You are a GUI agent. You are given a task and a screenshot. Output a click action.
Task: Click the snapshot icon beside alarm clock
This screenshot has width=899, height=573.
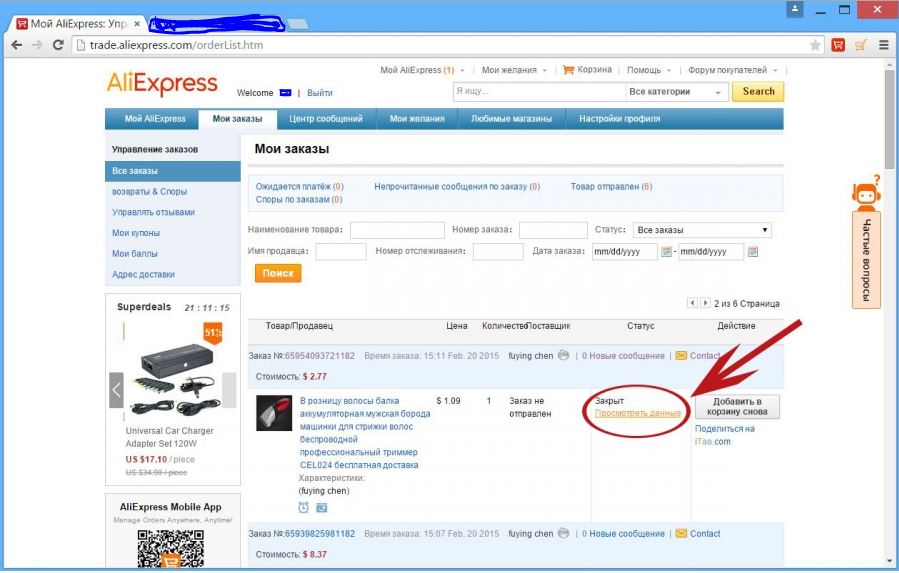point(322,507)
